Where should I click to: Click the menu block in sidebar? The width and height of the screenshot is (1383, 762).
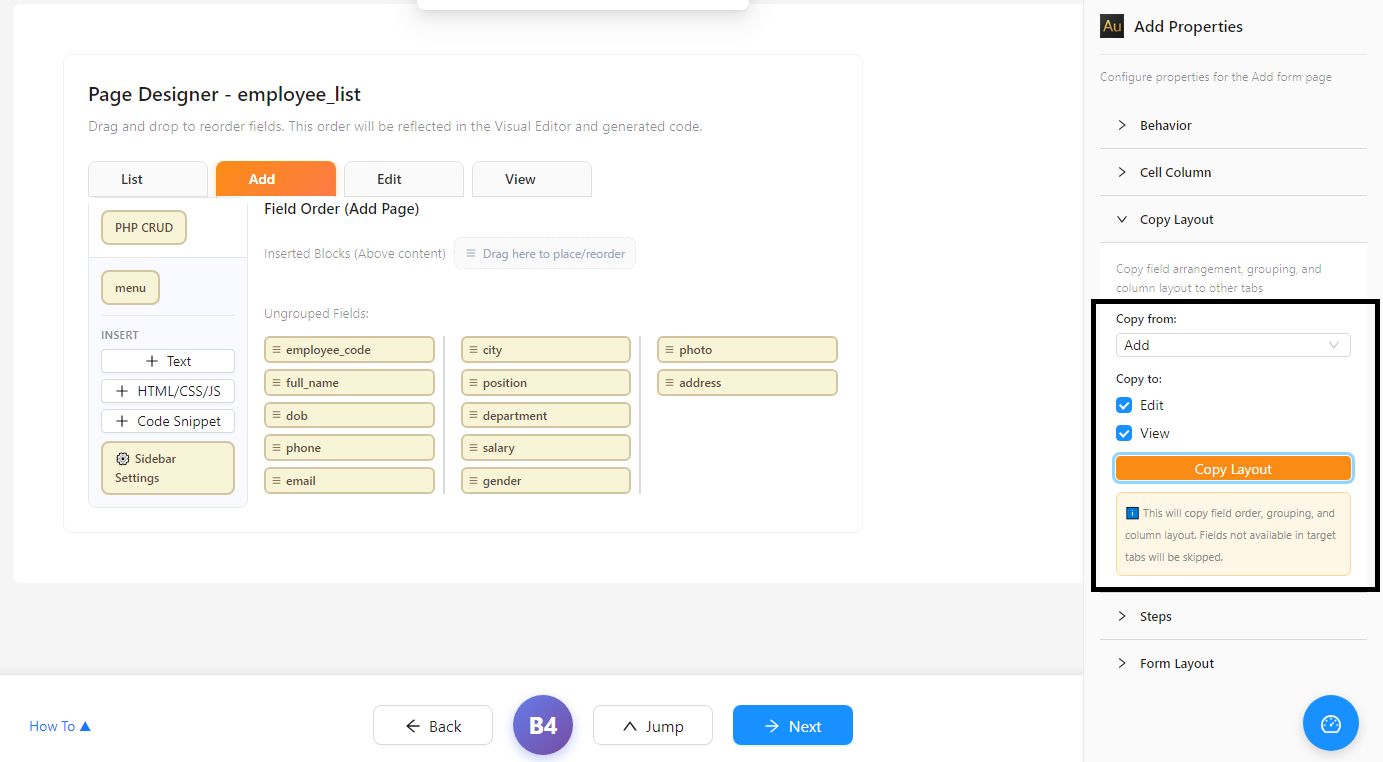pyautogui.click(x=130, y=288)
